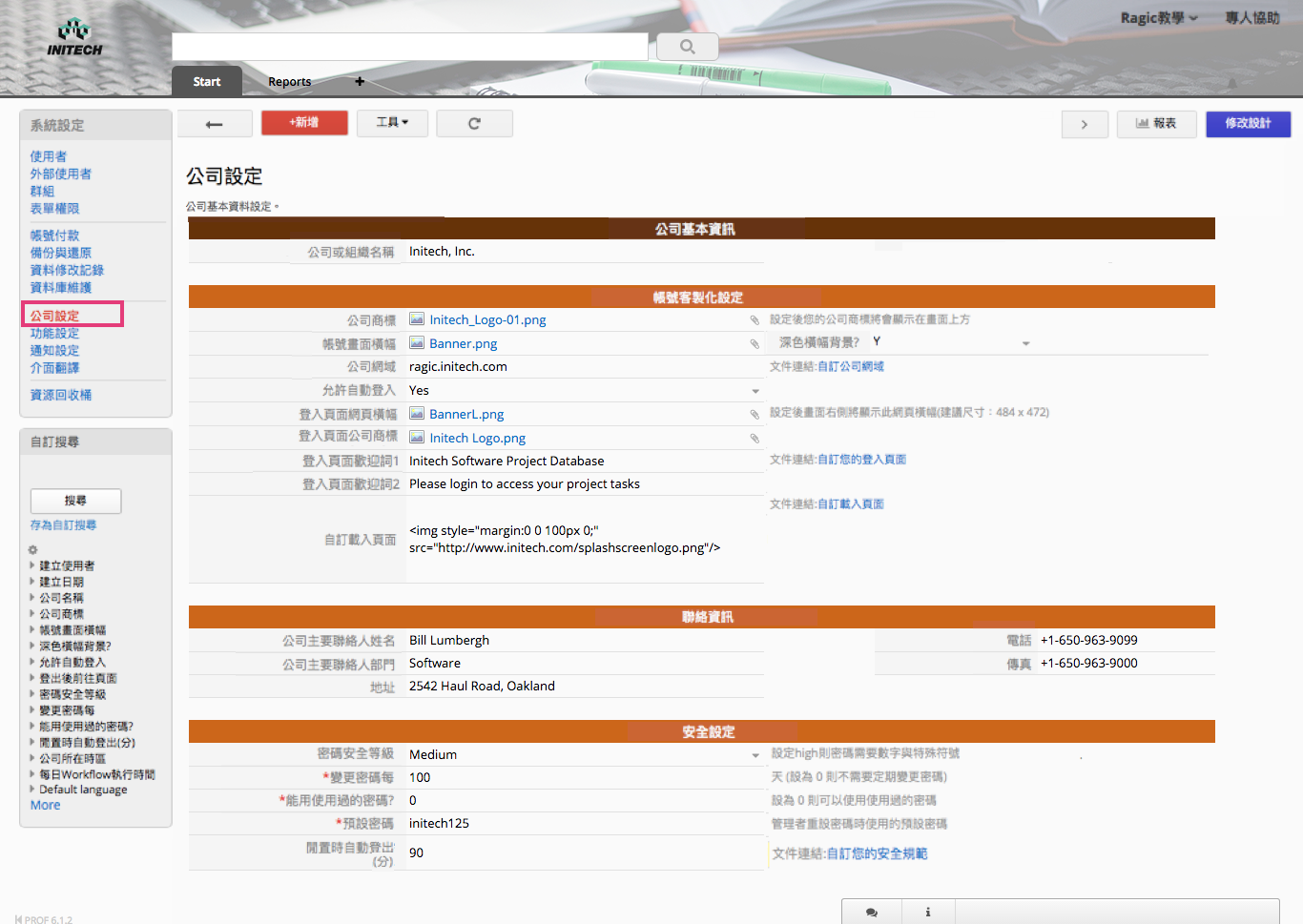Click attachment icon for Banner.png row
This screenshot has height=924, width=1303.
coord(755,344)
